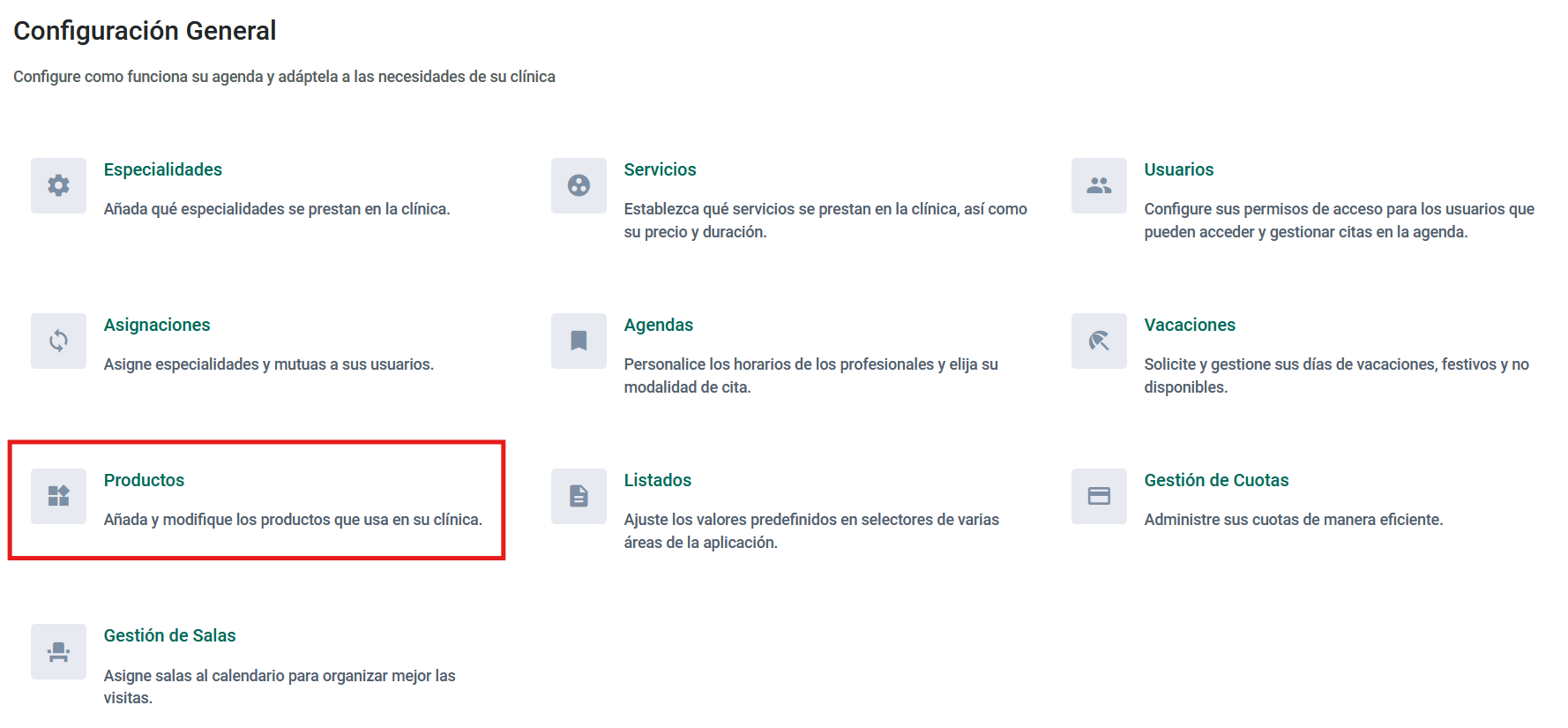Click the Gestión de Salas chair icon
The image size is (1568, 728).
58,651
